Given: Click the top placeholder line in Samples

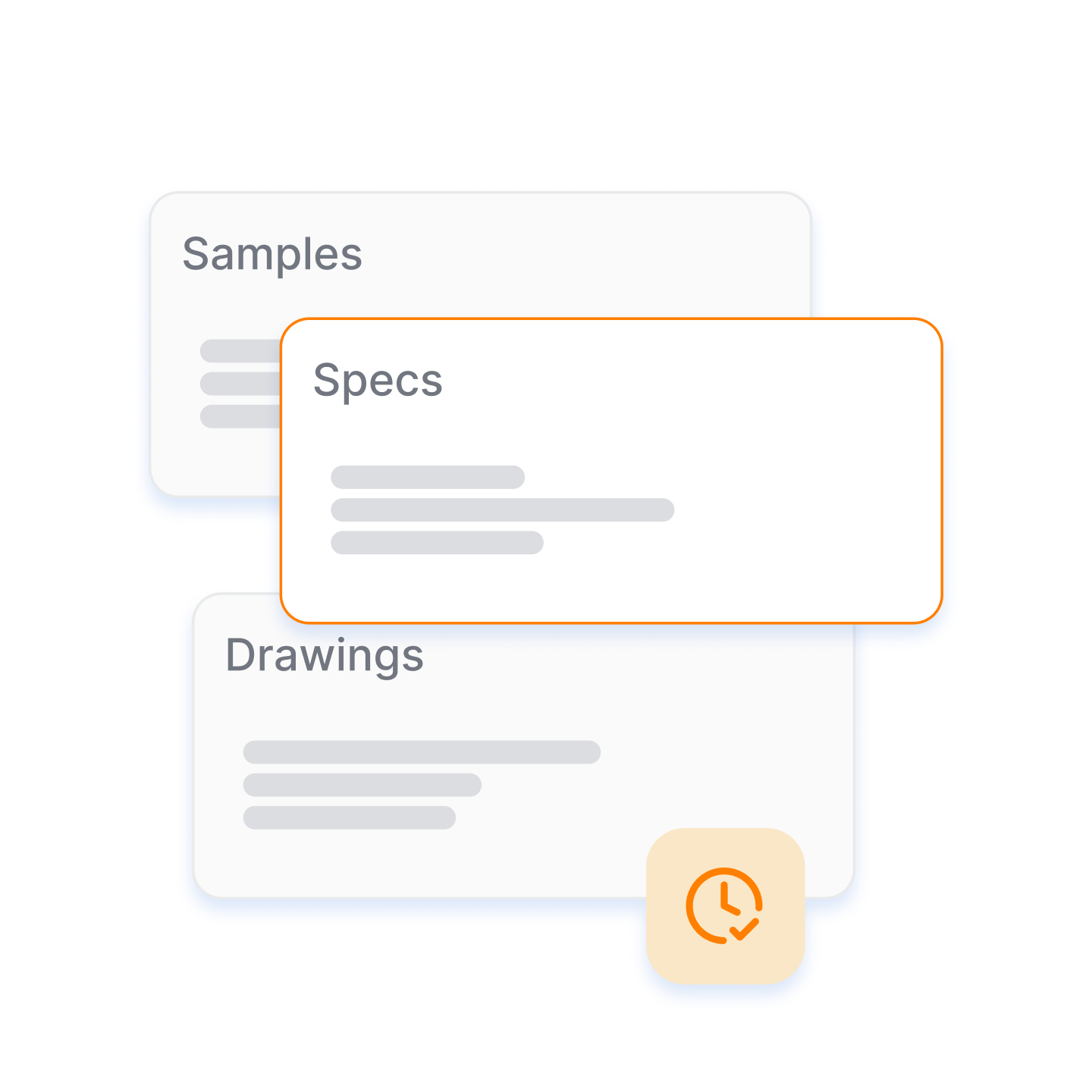Looking at the screenshot, I should tap(240, 351).
